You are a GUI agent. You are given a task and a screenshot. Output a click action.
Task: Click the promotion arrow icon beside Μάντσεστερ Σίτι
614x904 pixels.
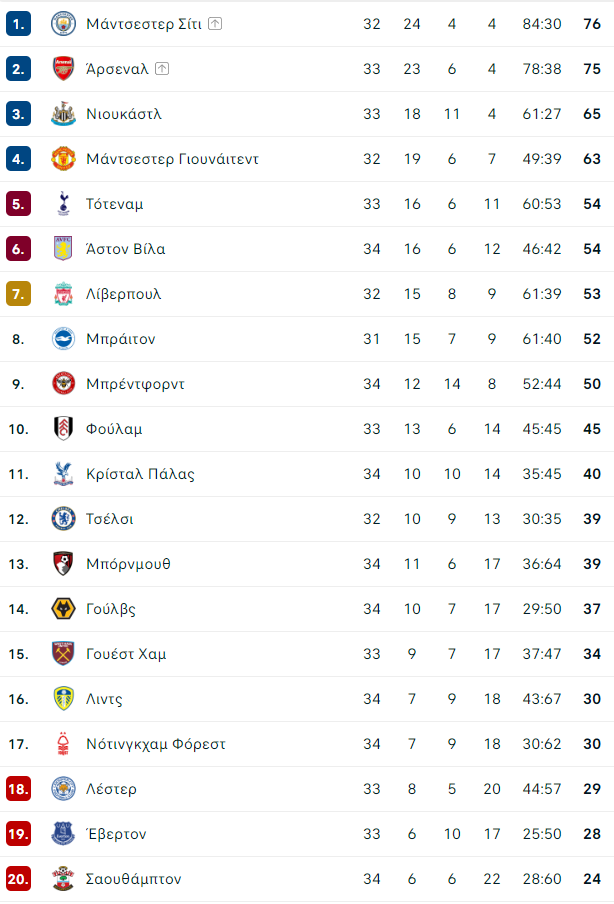click(215, 24)
